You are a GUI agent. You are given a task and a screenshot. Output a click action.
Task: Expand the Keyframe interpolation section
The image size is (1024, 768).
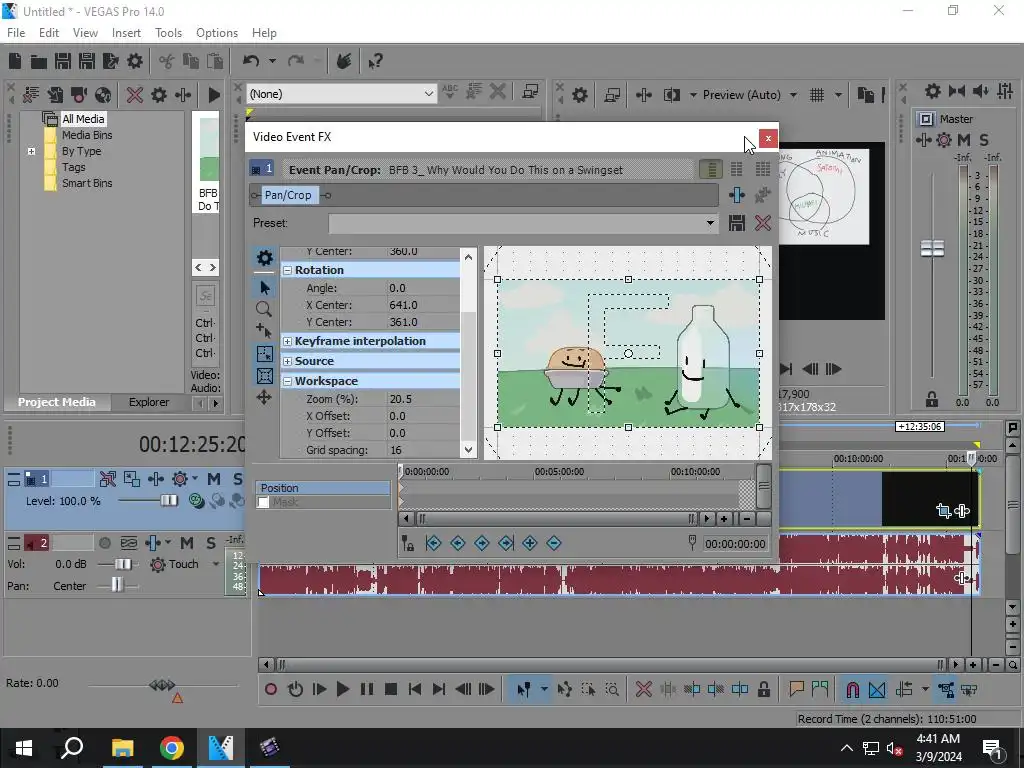[287, 342]
